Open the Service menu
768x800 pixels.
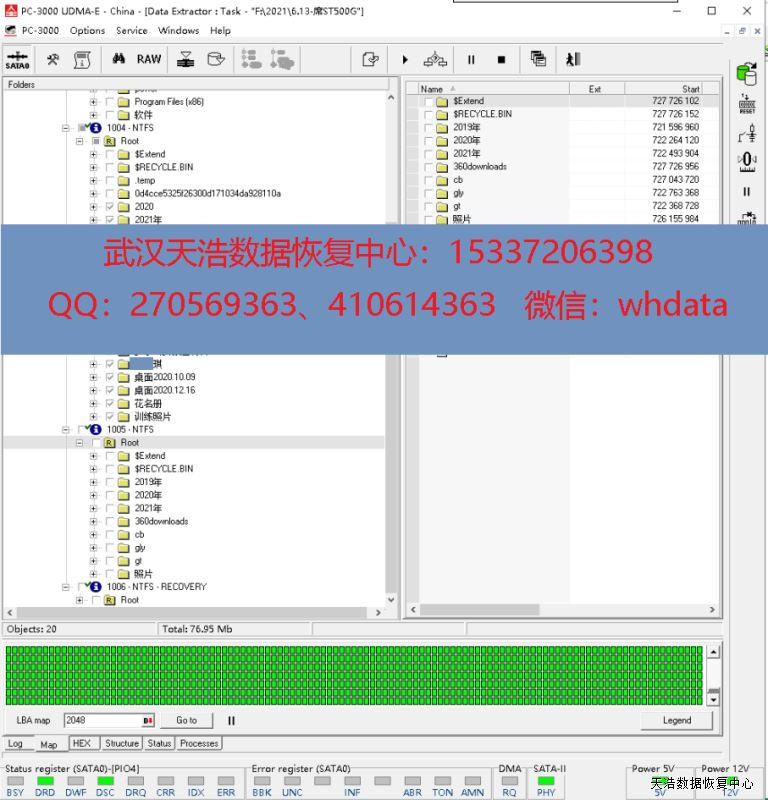pyautogui.click(x=132, y=31)
